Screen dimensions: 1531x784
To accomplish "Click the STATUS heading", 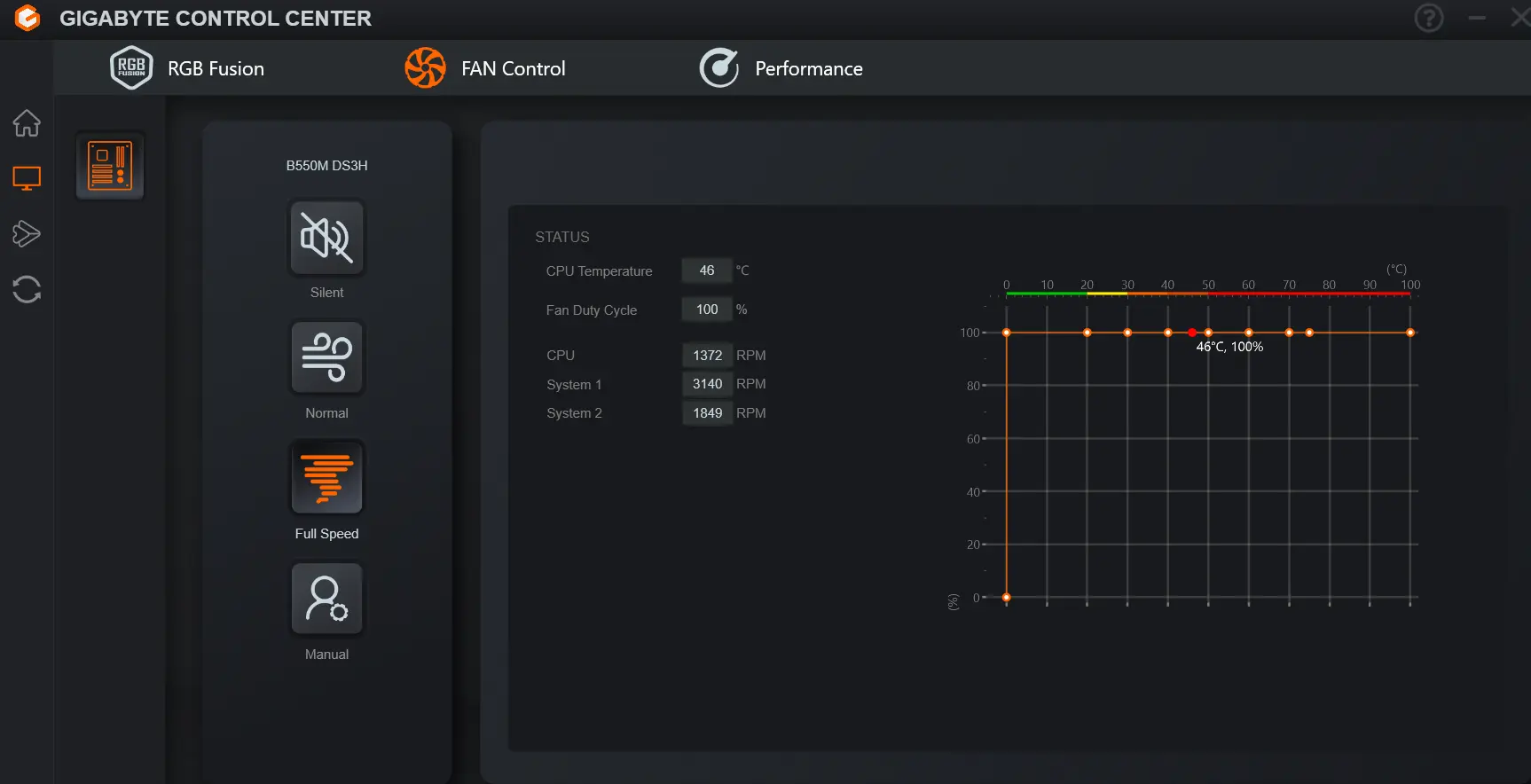I will (x=562, y=237).
